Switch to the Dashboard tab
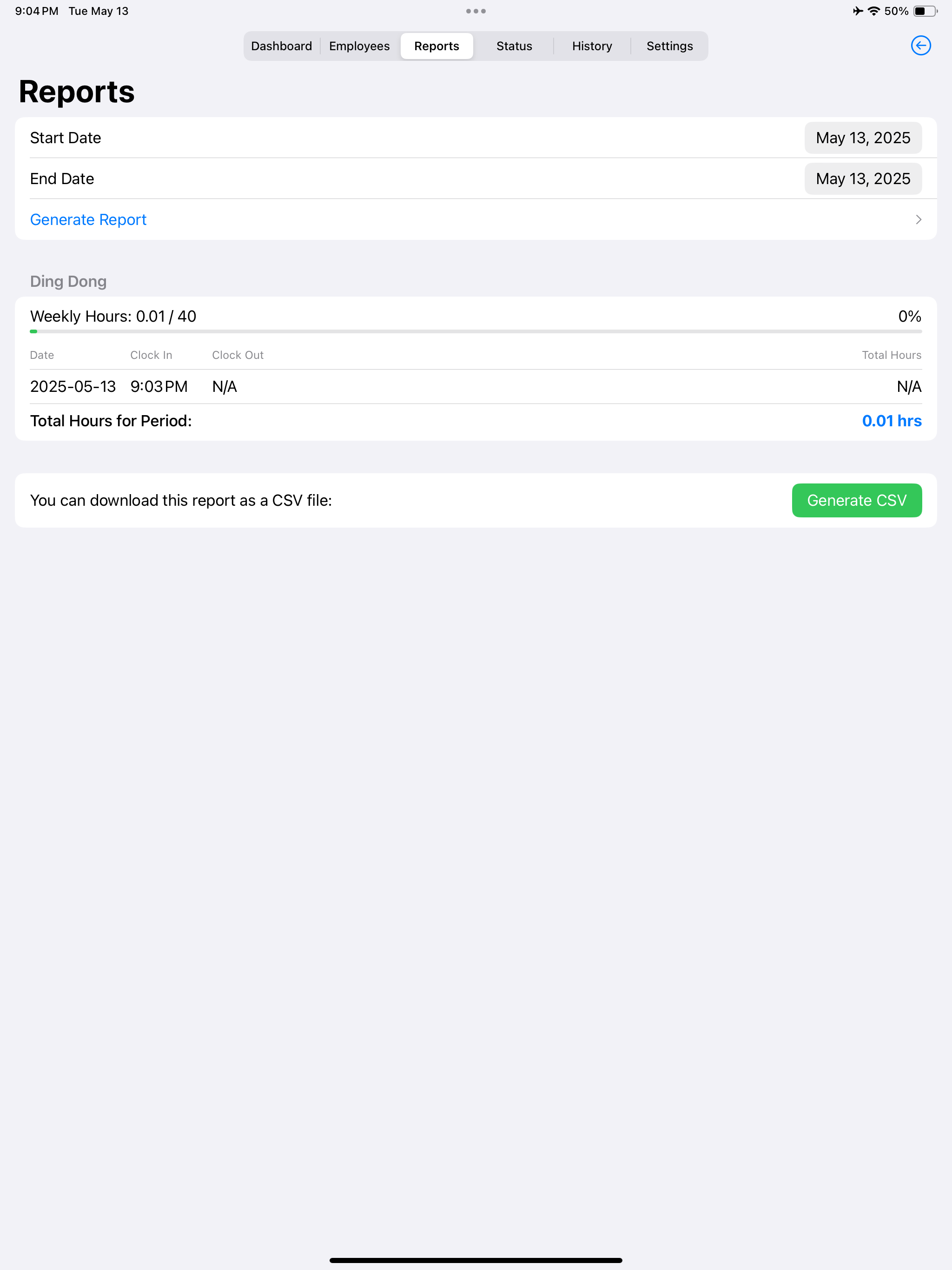Viewport: 952px width, 1270px height. [281, 46]
